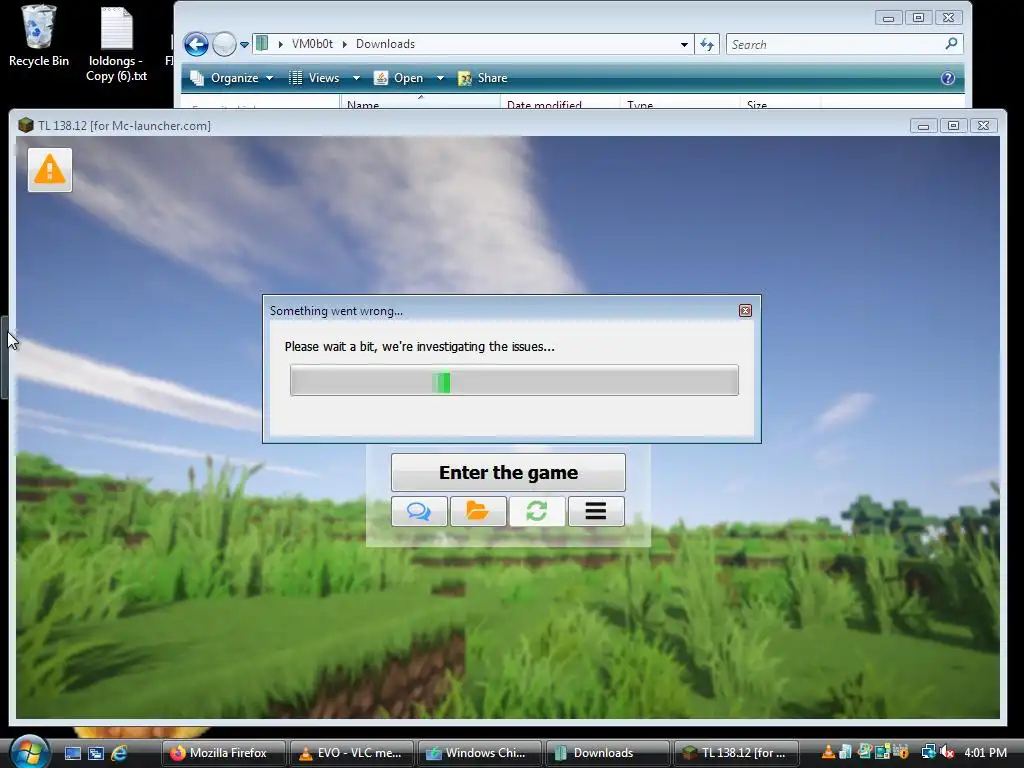Launch Internet Explorer from quick launch
The width and height of the screenshot is (1024, 768).
point(119,753)
